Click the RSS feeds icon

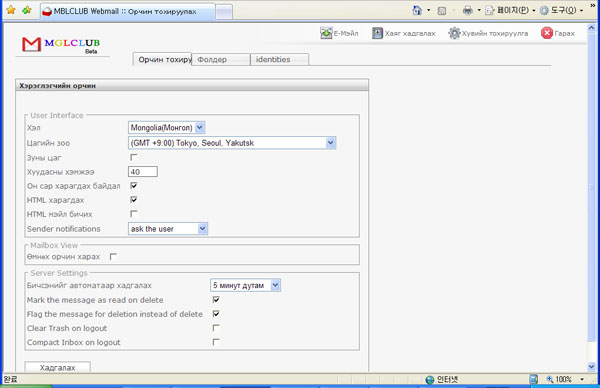pos(442,11)
